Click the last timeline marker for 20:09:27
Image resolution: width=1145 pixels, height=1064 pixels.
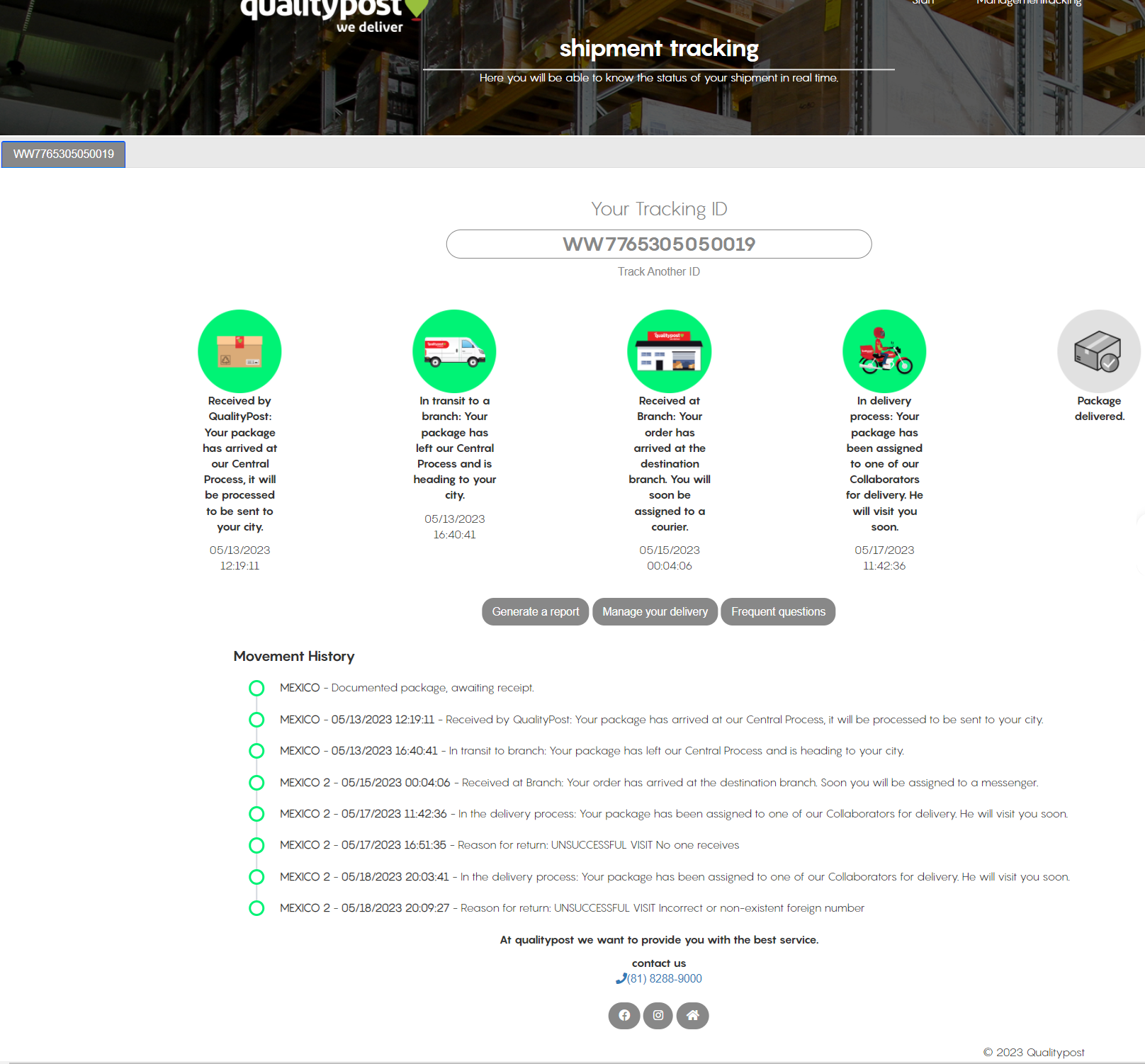(256, 908)
